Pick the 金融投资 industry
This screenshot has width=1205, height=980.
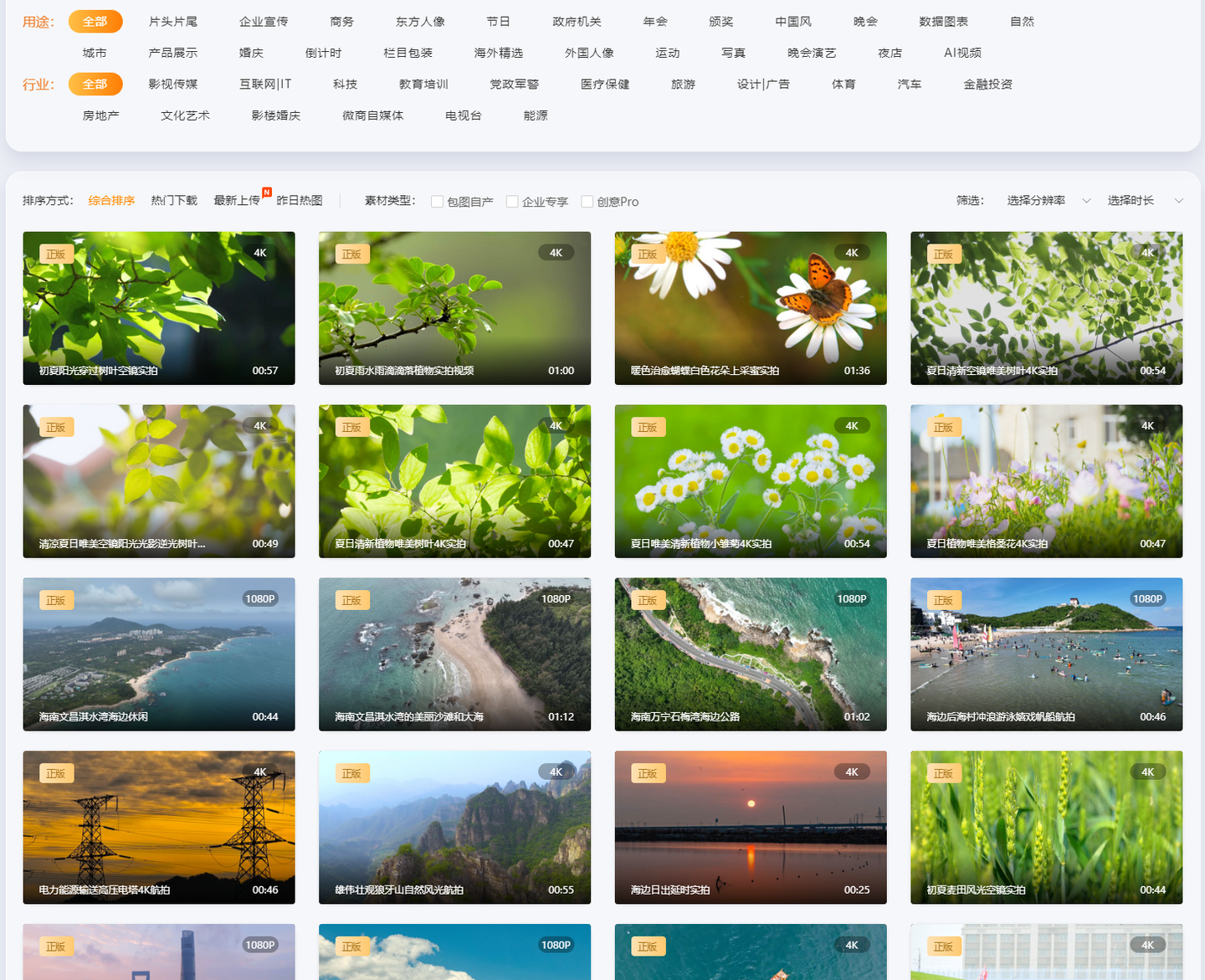pos(987,85)
